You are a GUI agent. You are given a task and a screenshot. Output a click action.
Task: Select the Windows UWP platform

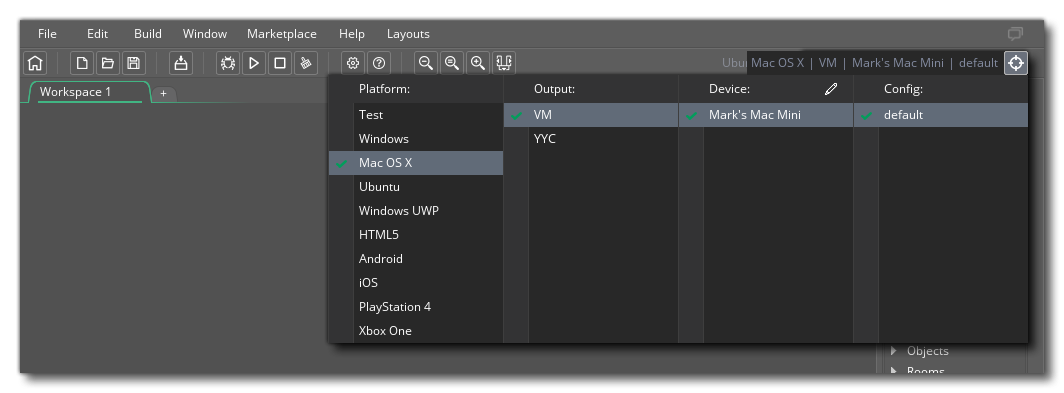click(x=416, y=210)
